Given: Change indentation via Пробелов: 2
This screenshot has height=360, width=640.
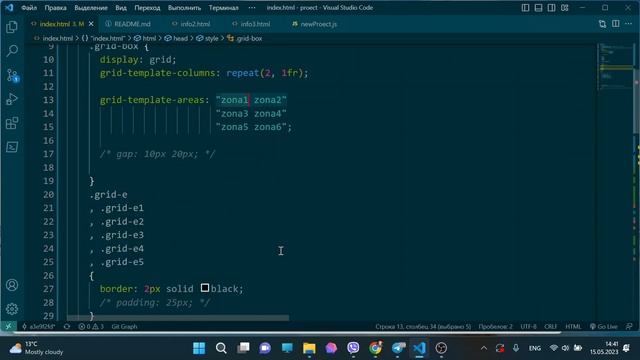Looking at the screenshot, I should [x=495, y=327].
